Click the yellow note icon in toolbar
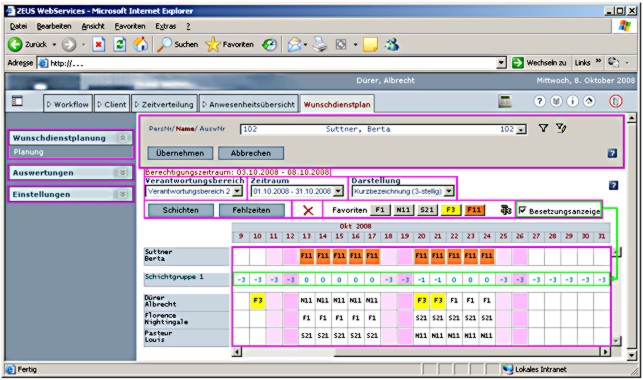643x380 pixels. pyautogui.click(x=370, y=44)
